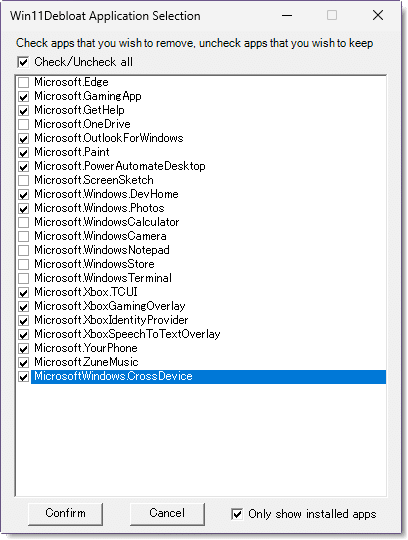The height and width of the screenshot is (540, 408).
Task: Select the Microsoft.ZuneMusic list item
Action: tap(86, 362)
